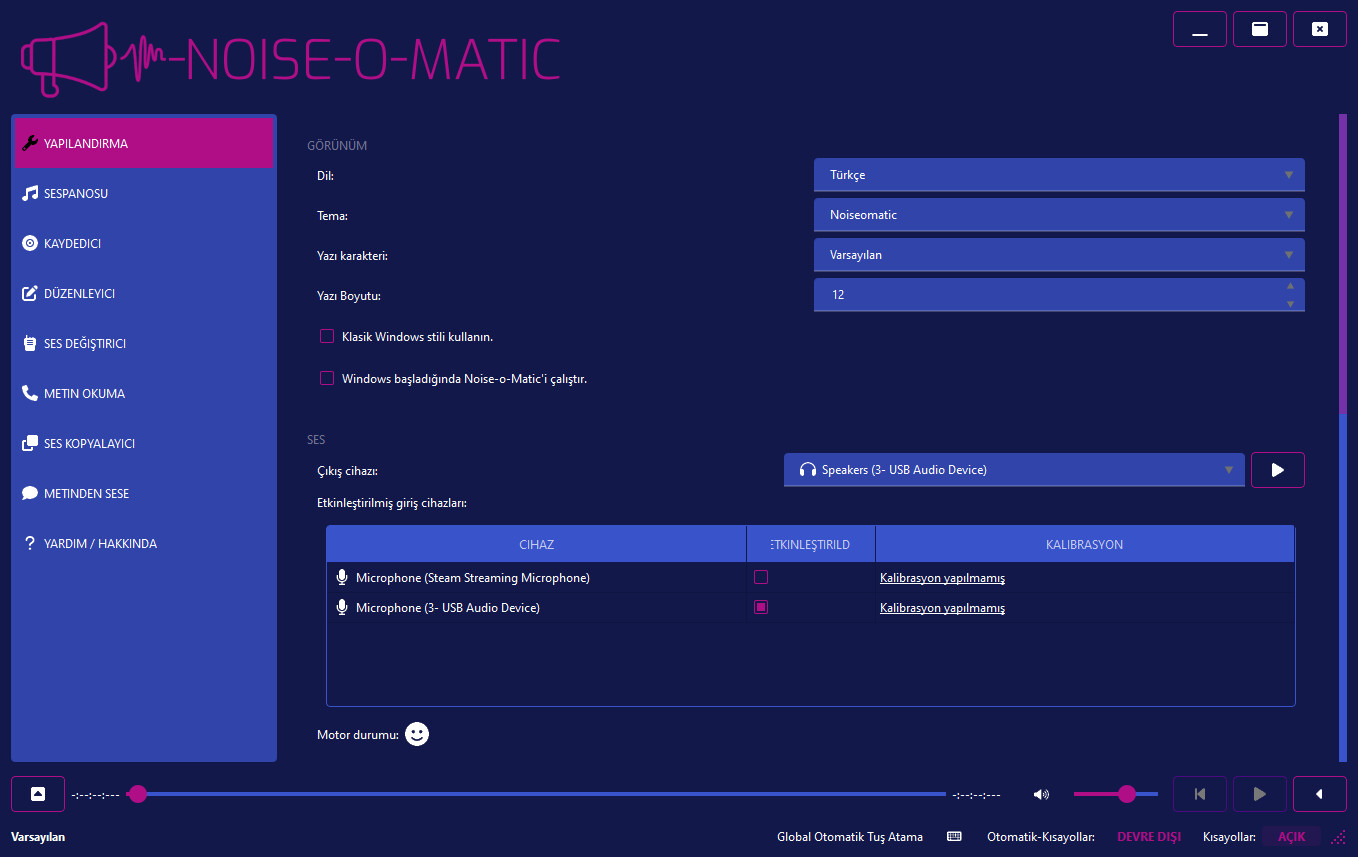The height and width of the screenshot is (857, 1358).
Task: Toggle Otomatik-Kısayollar DEVRE DIŞI status
Action: pos(1148,837)
